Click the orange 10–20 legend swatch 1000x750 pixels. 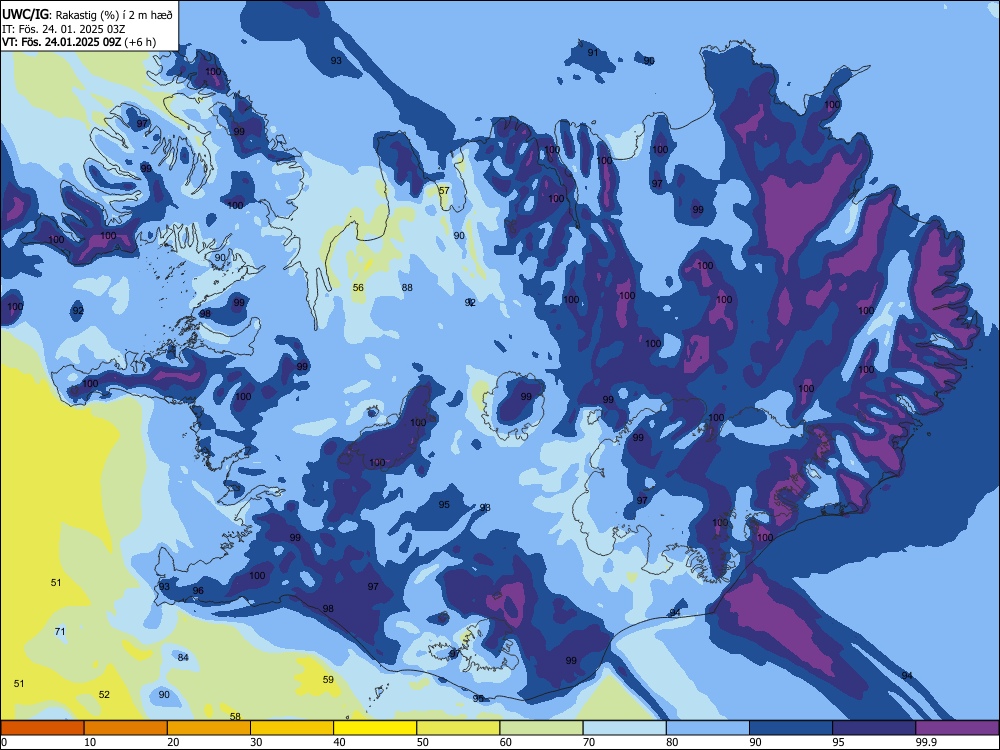point(126,728)
